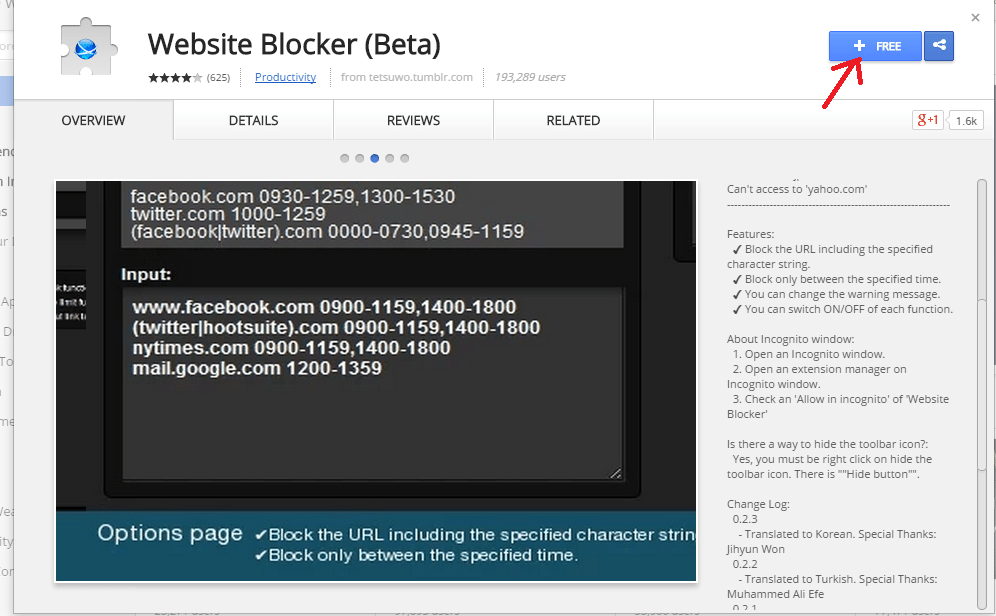Image resolution: width=996 pixels, height=616 pixels.
Task: Select the fifth screenshot carousel dot
Action: click(405, 158)
